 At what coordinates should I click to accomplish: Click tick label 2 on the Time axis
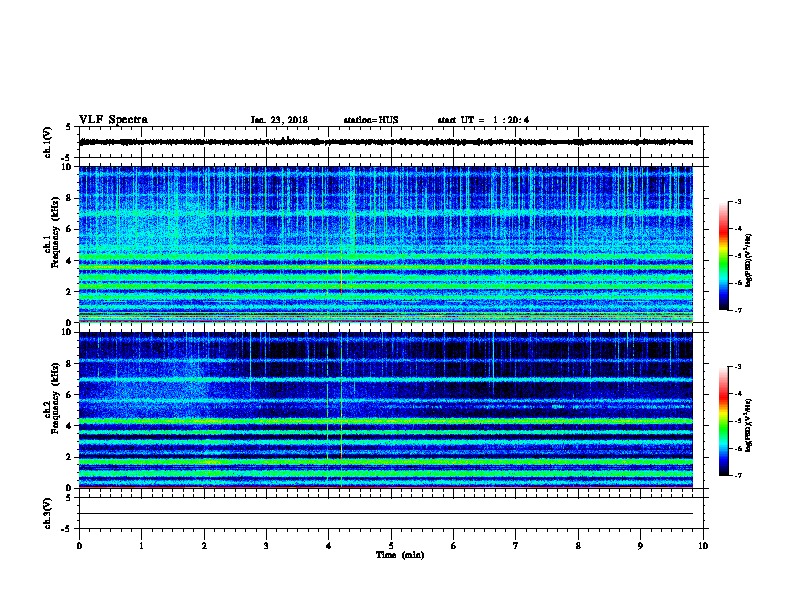tap(204, 546)
